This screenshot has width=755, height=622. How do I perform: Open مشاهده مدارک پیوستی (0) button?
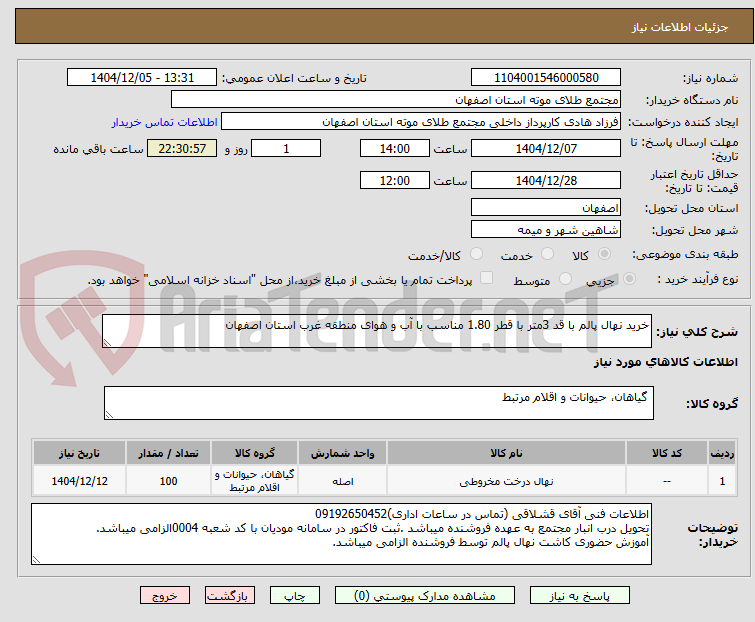425,596
